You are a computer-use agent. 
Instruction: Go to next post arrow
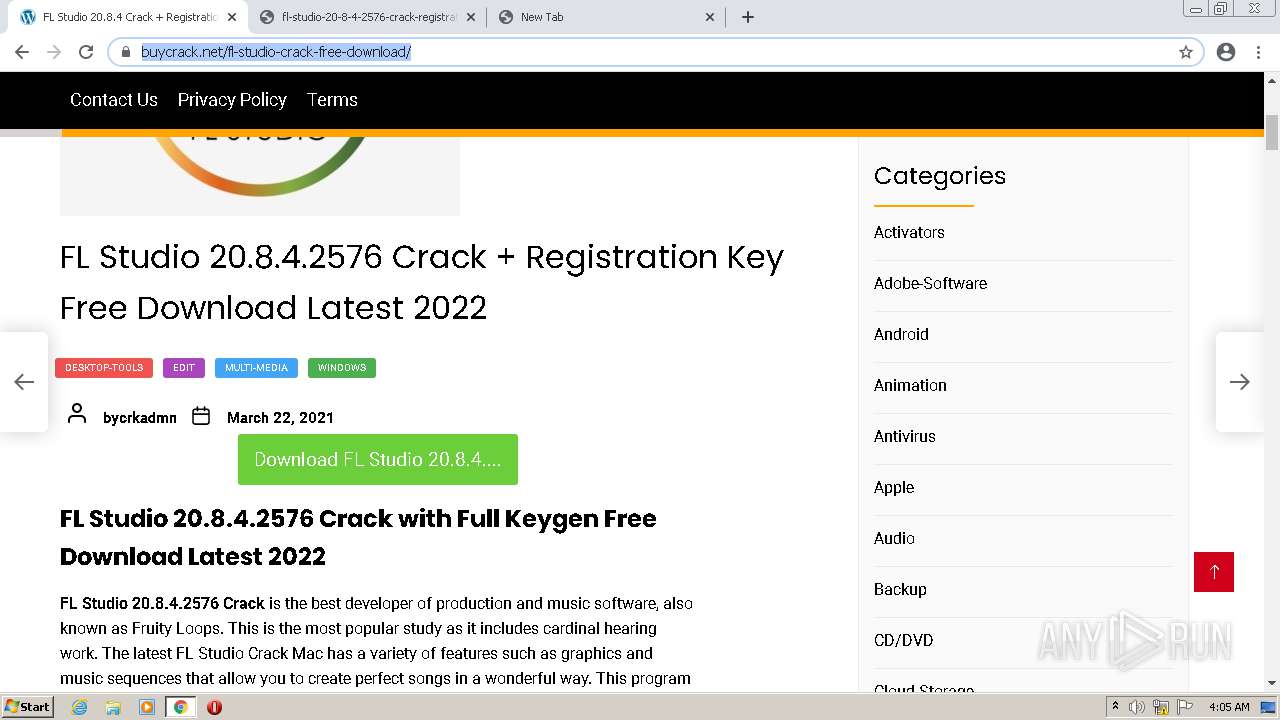click(x=1240, y=382)
